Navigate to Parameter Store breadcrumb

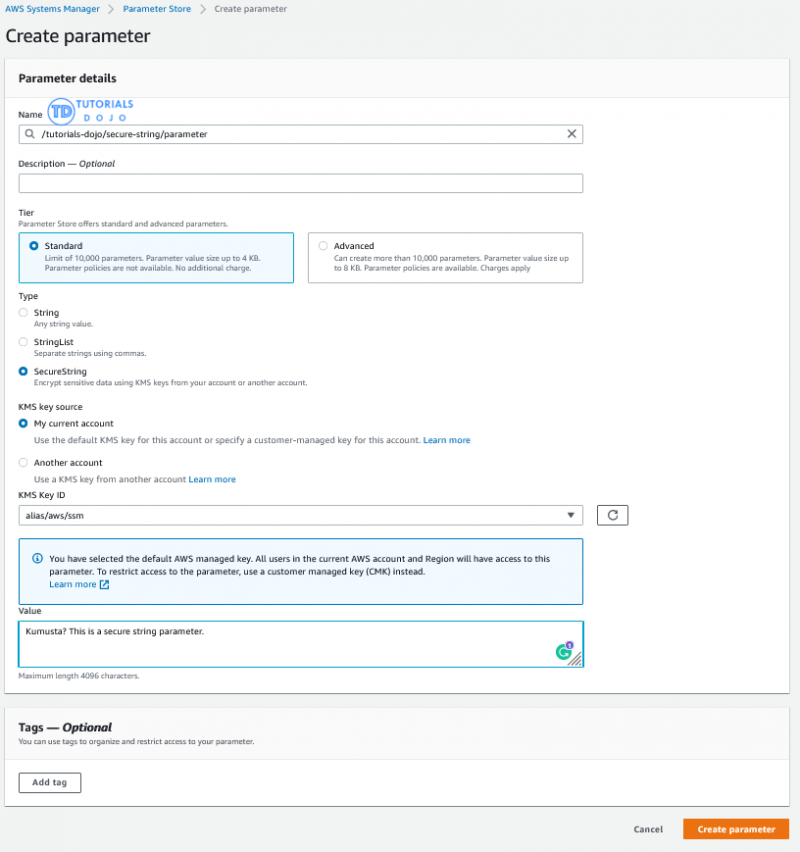point(158,9)
